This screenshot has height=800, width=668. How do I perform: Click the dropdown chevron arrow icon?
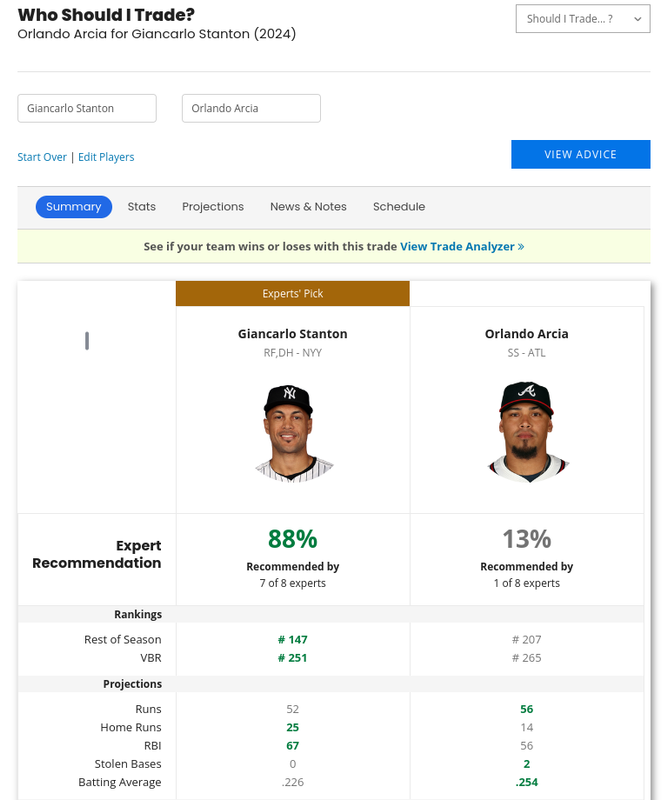637,19
